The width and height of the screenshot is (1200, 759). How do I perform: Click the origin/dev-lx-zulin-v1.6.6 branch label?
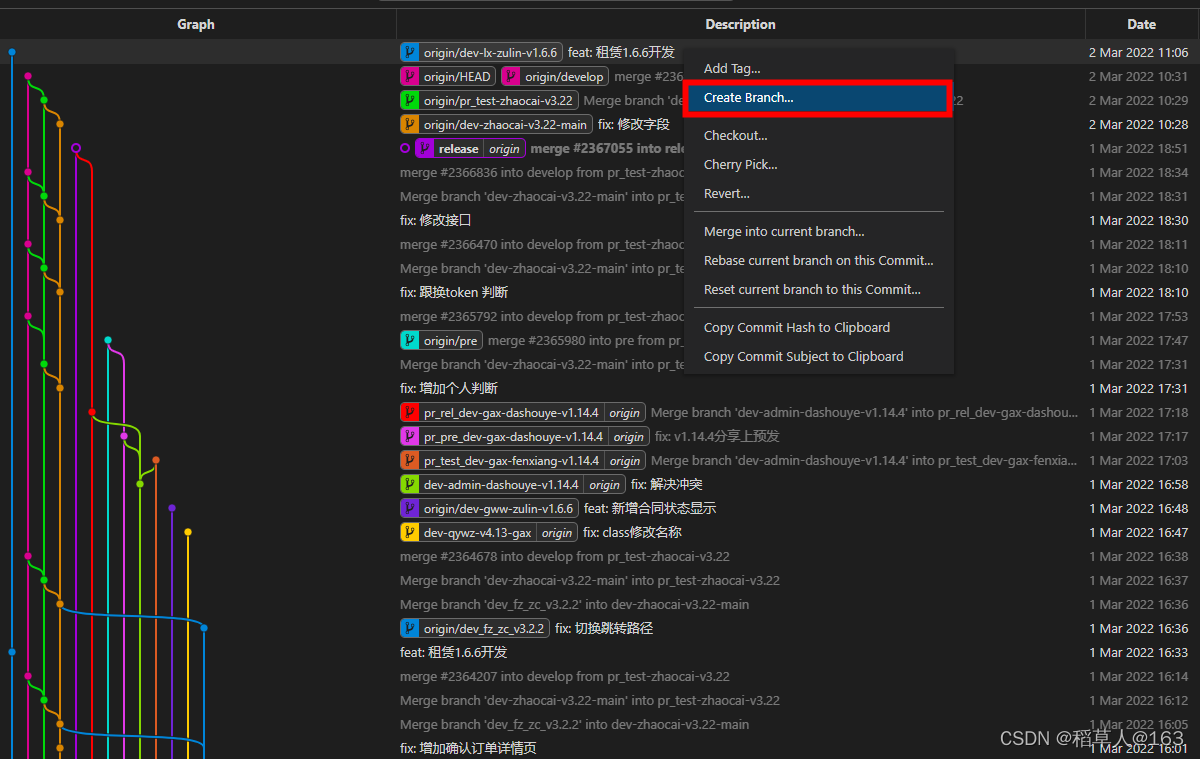coord(481,52)
